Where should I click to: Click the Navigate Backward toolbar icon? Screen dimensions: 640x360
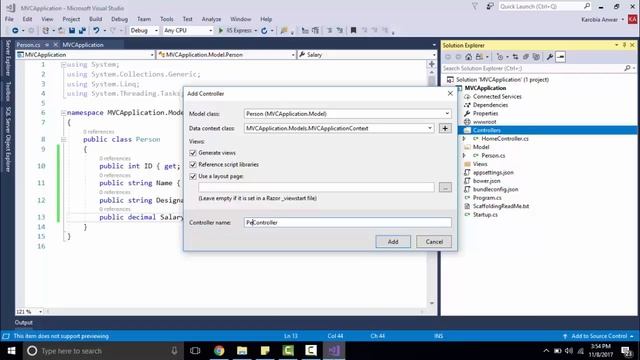click(15, 31)
